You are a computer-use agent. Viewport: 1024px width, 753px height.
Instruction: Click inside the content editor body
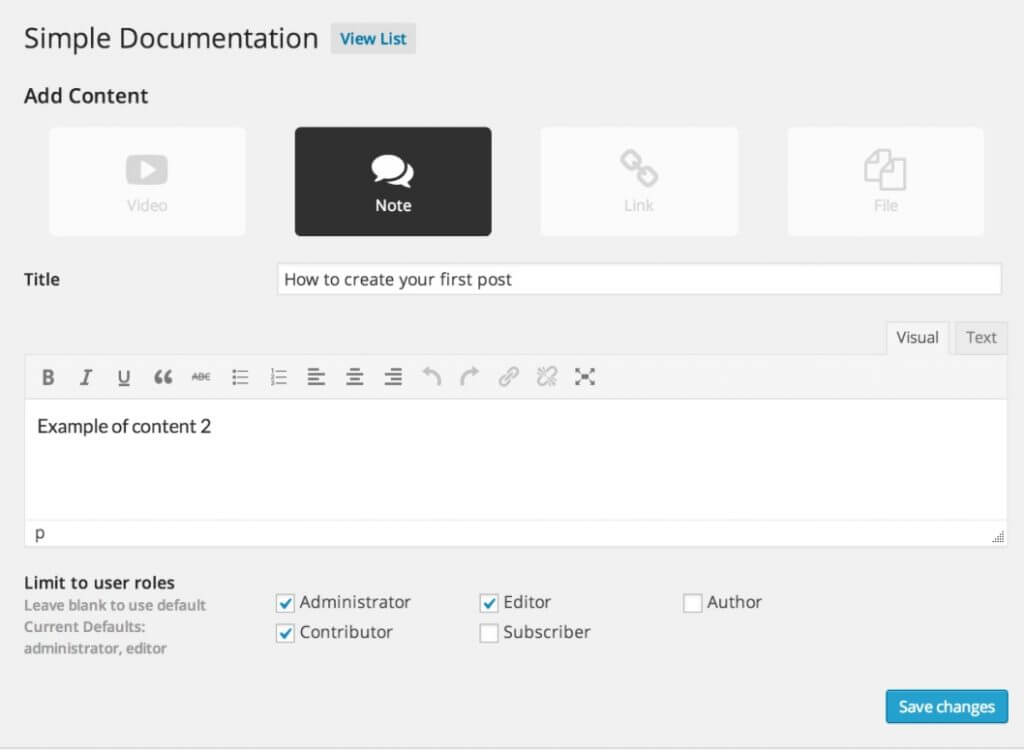click(x=515, y=460)
